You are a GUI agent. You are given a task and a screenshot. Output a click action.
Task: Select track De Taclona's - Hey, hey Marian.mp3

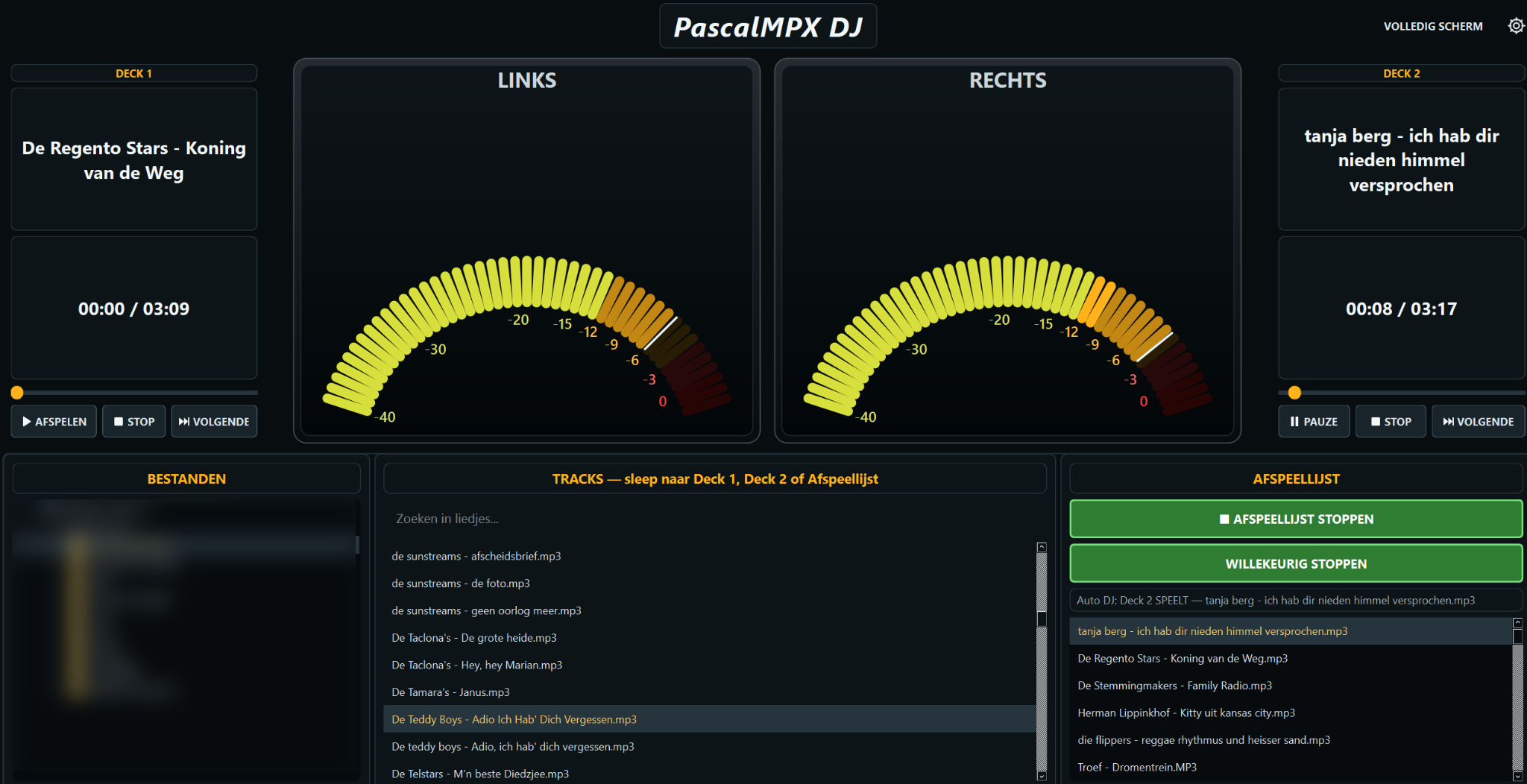tap(709, 666)
